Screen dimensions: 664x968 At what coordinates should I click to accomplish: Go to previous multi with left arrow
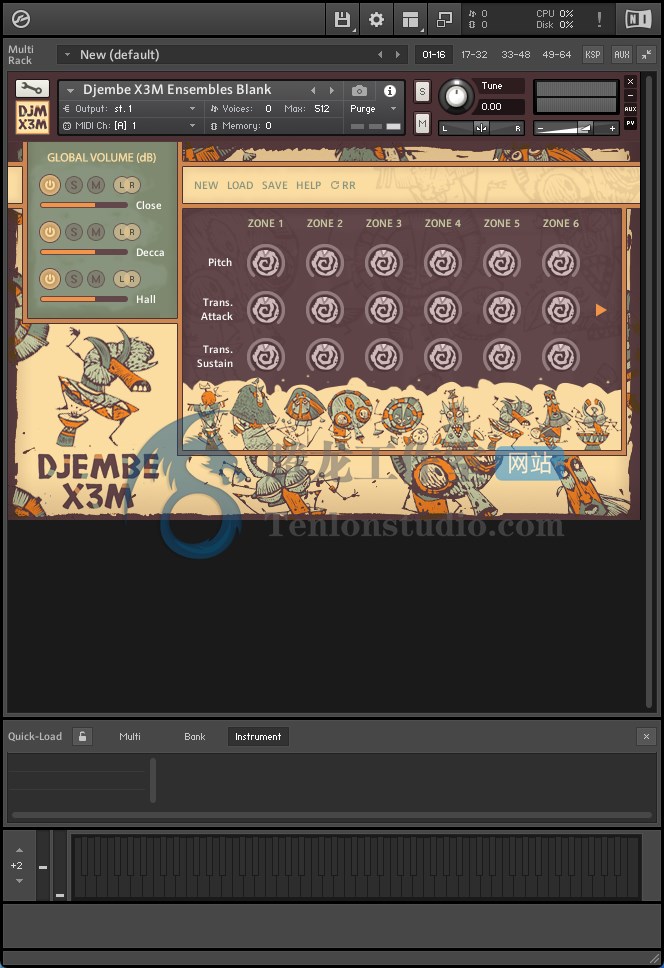coord(380,54)
